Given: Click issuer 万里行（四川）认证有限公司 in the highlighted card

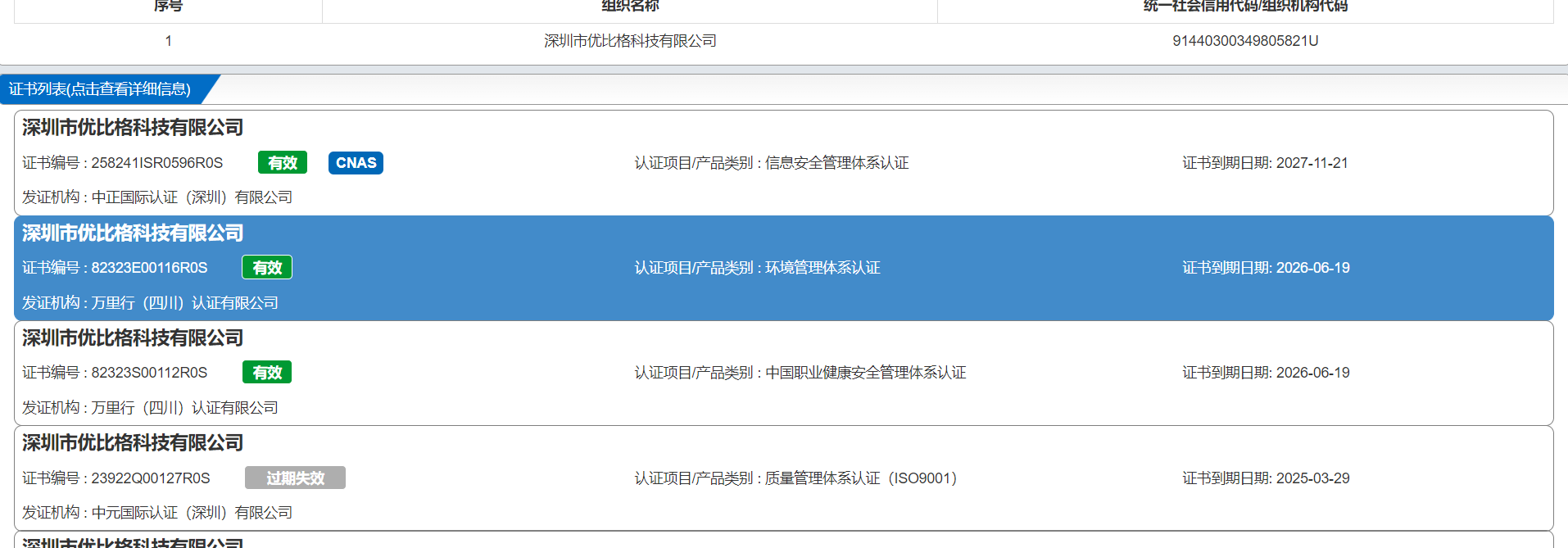Looking at the screenshot, I should click(185, 303).
